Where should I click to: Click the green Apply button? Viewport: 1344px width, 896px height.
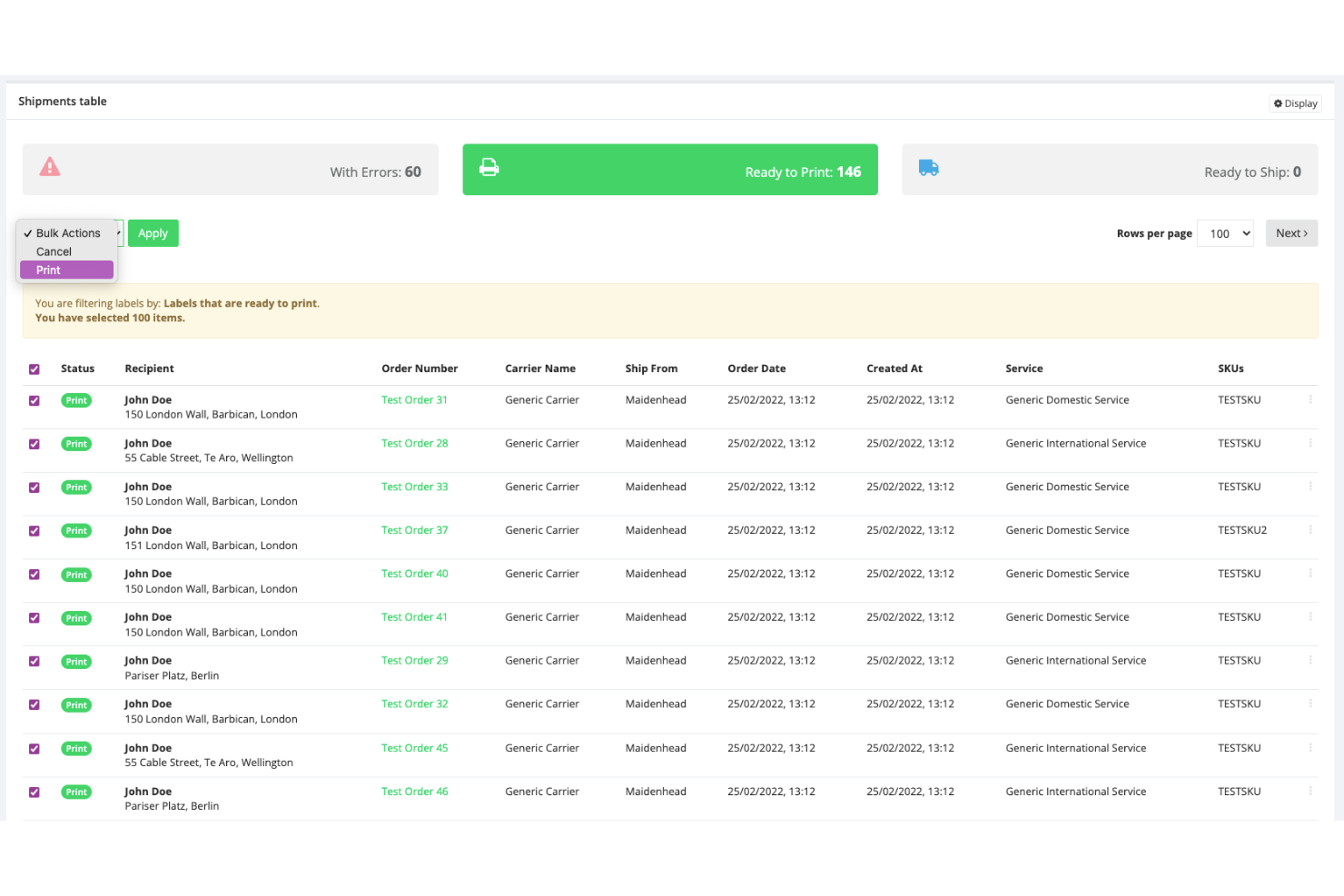[153, 233]
